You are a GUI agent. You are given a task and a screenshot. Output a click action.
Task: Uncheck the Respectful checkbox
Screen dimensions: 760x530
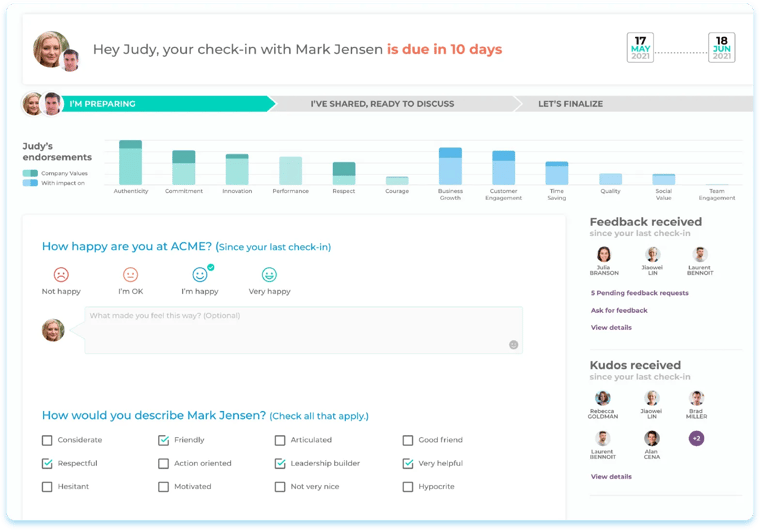point(47,464)
